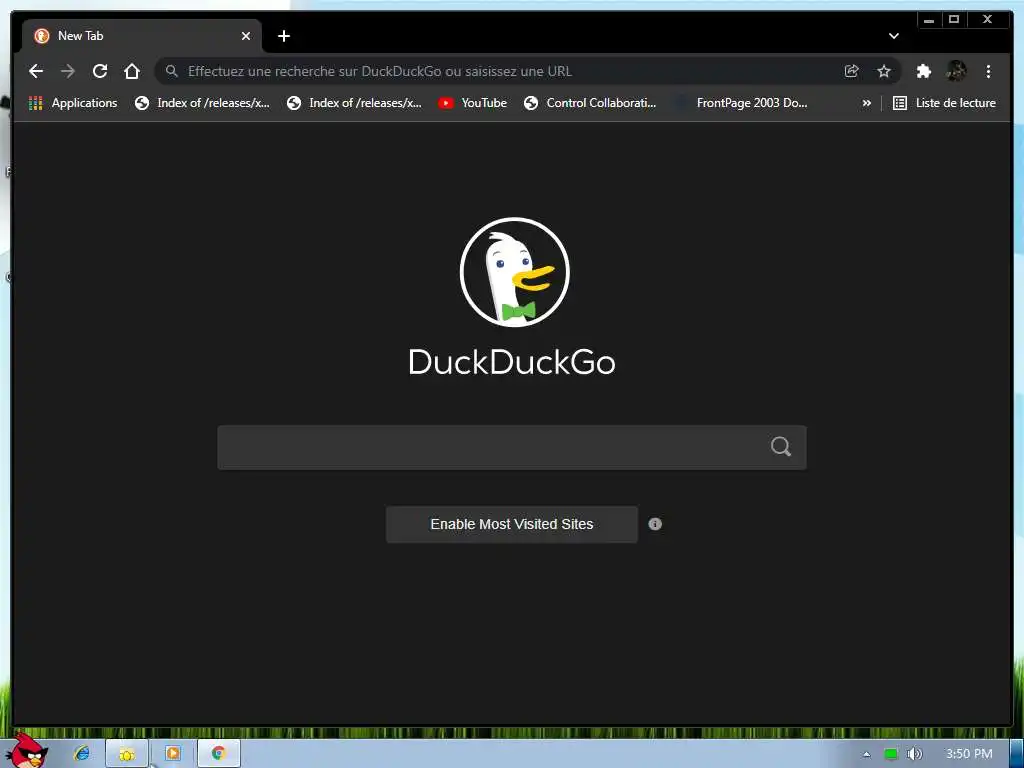Open first Index of /releases bookmark
The height and width of the screenshot is (768, 1024).
click(x=202, y=103)
